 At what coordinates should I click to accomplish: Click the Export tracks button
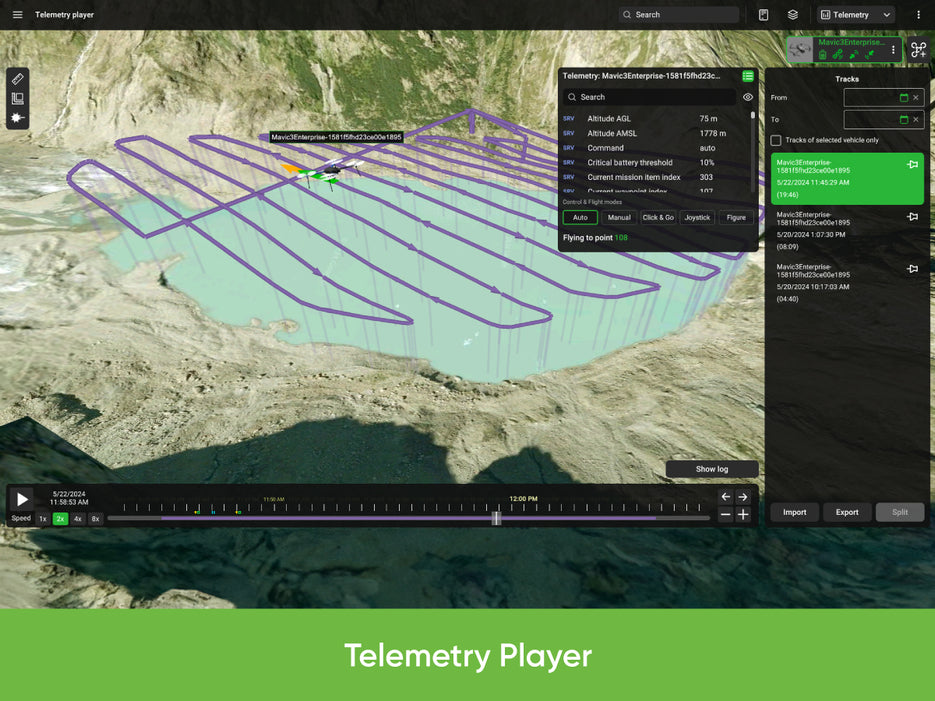[x=847, y=512]
